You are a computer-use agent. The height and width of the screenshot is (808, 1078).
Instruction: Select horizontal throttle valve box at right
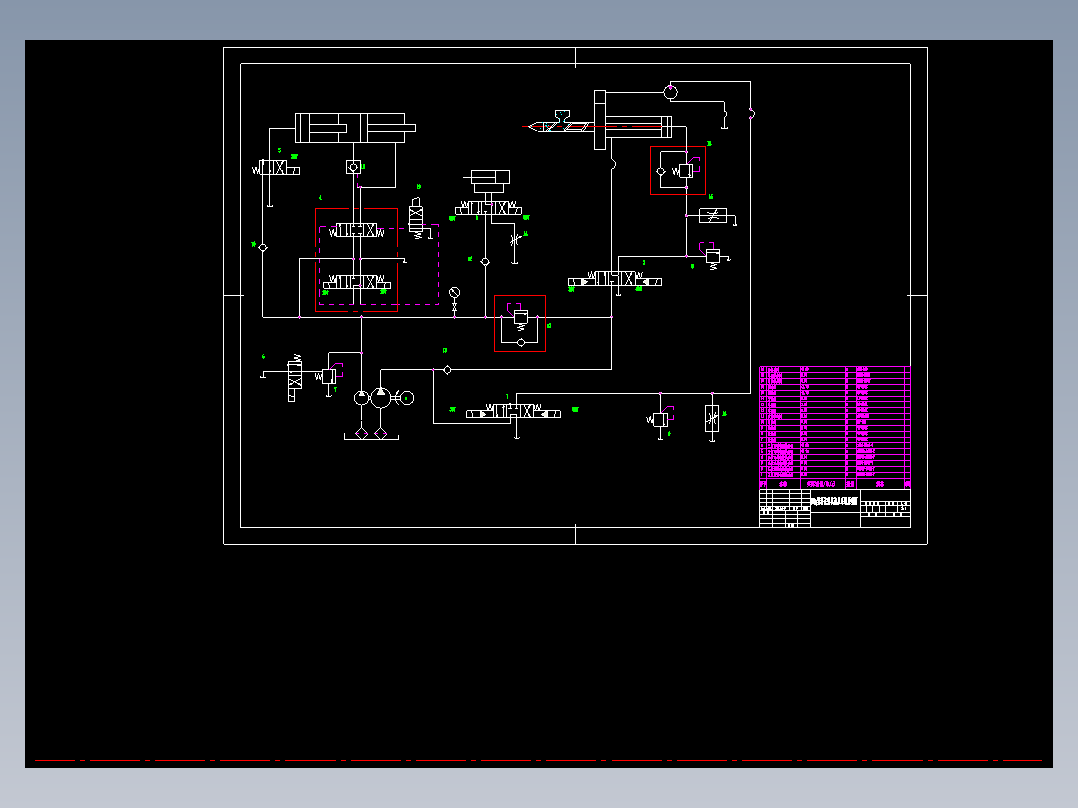coord(713,216)
